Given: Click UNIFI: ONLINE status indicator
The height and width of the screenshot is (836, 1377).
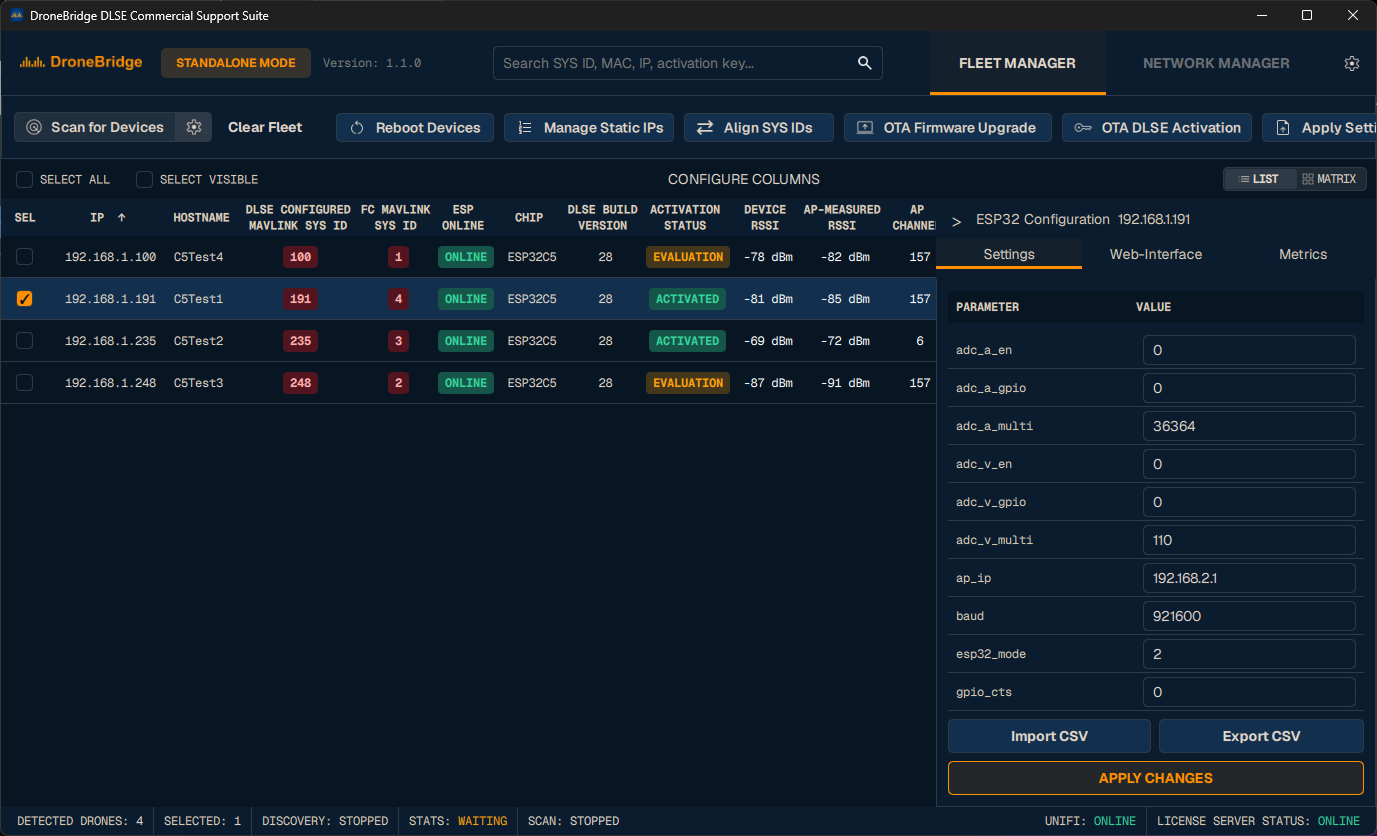Looking at the screenshot, I should [x=1090, y=821].
